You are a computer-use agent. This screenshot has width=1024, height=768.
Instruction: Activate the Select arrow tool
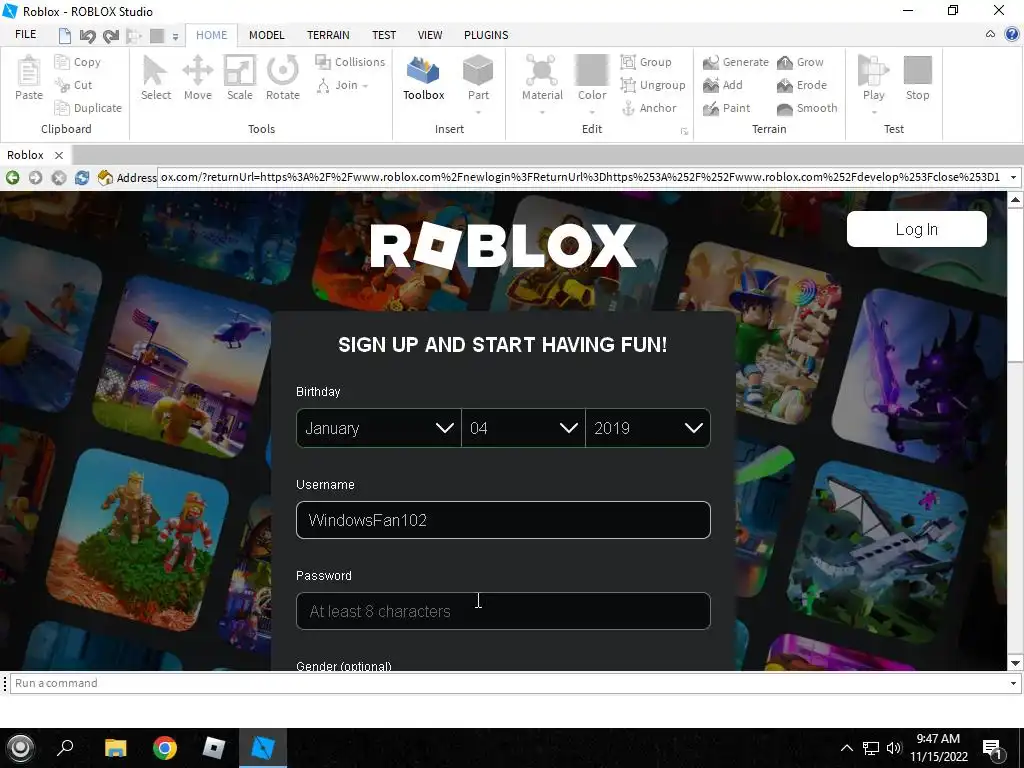pos(155,78)
